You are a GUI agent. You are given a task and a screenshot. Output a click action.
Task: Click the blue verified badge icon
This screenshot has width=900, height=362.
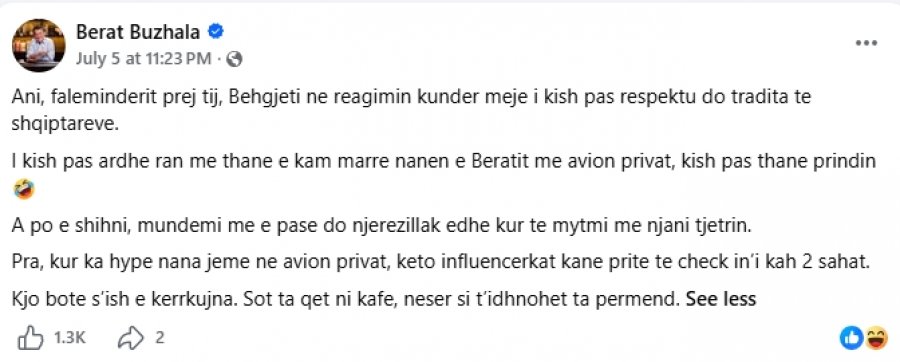tap(215, 32)
